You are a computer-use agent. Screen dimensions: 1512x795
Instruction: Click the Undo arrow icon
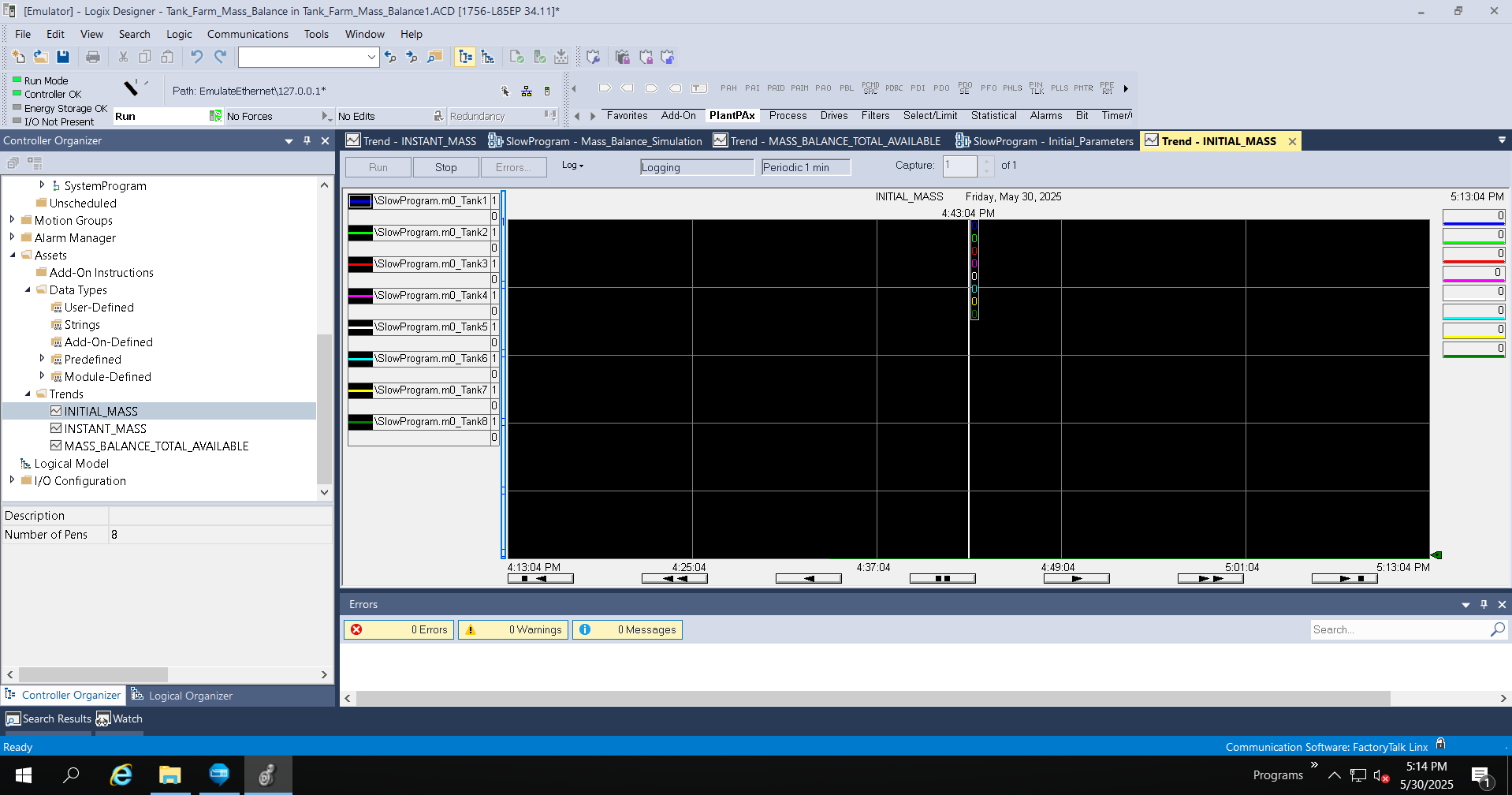(x=197, y=57)
